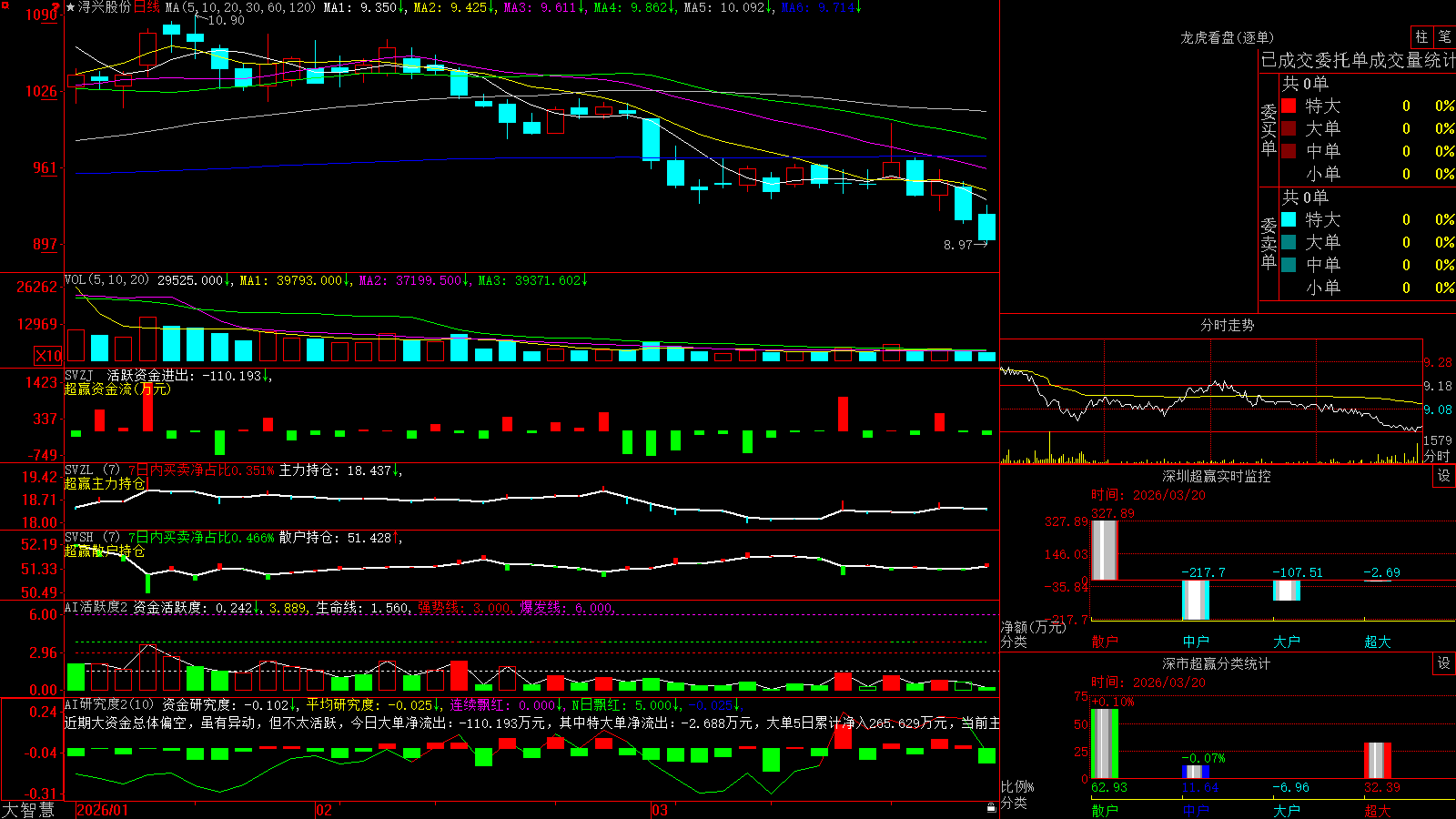
Task: Click teal 大单 sell-order color swatch
Action: [x=1289, y=242]
